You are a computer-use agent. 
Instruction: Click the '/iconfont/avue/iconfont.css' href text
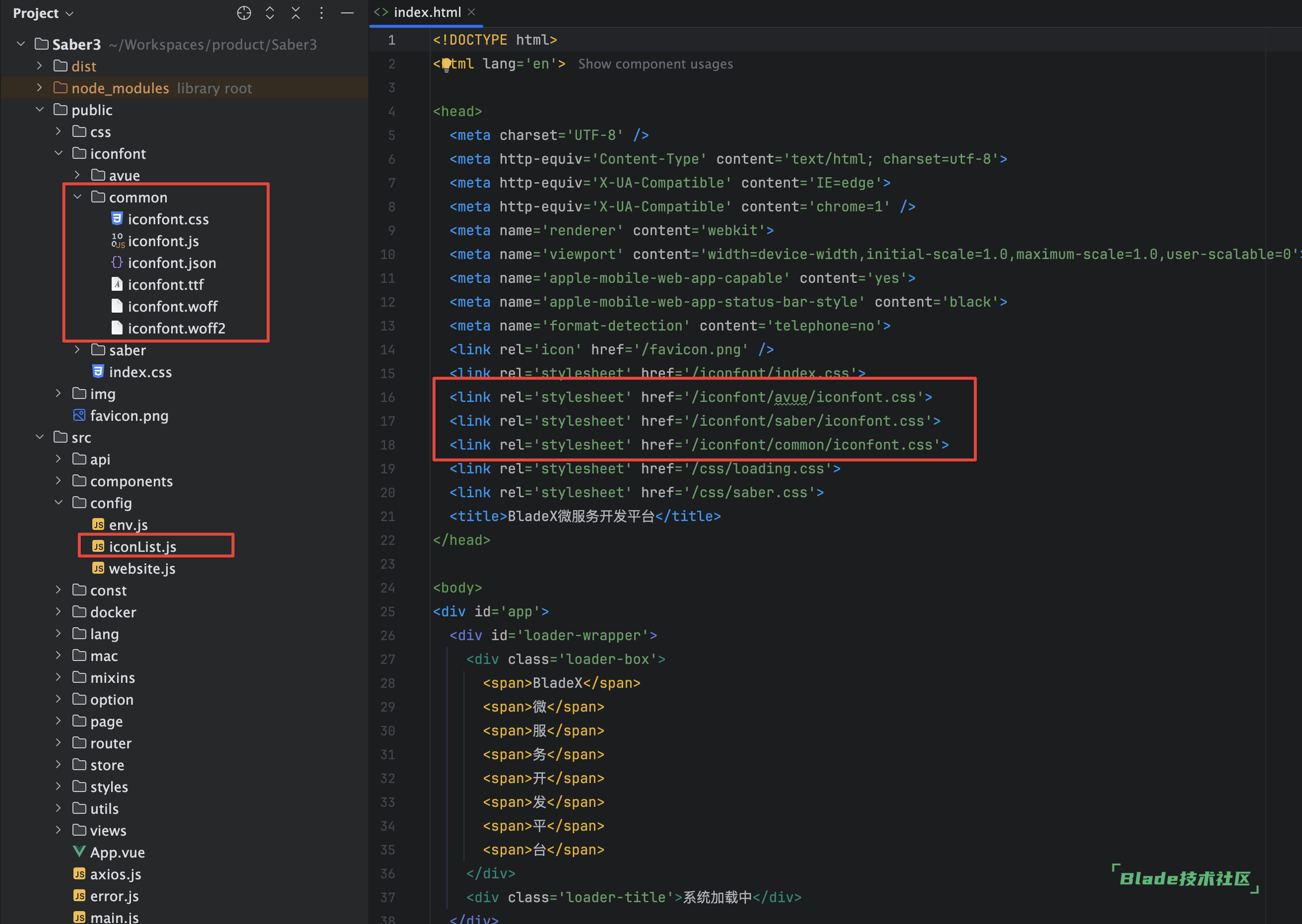point(804,397)
